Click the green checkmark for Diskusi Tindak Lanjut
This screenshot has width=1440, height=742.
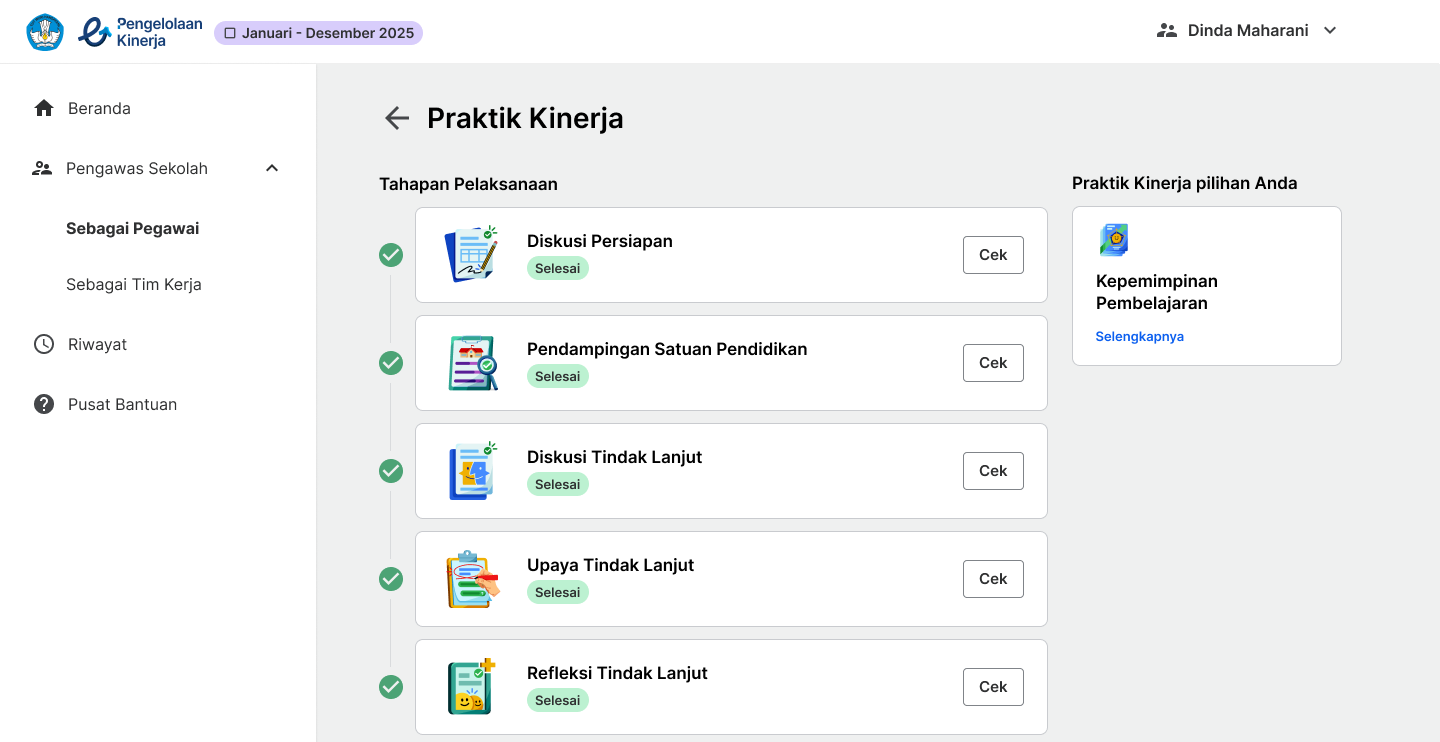tap(391, 471)
